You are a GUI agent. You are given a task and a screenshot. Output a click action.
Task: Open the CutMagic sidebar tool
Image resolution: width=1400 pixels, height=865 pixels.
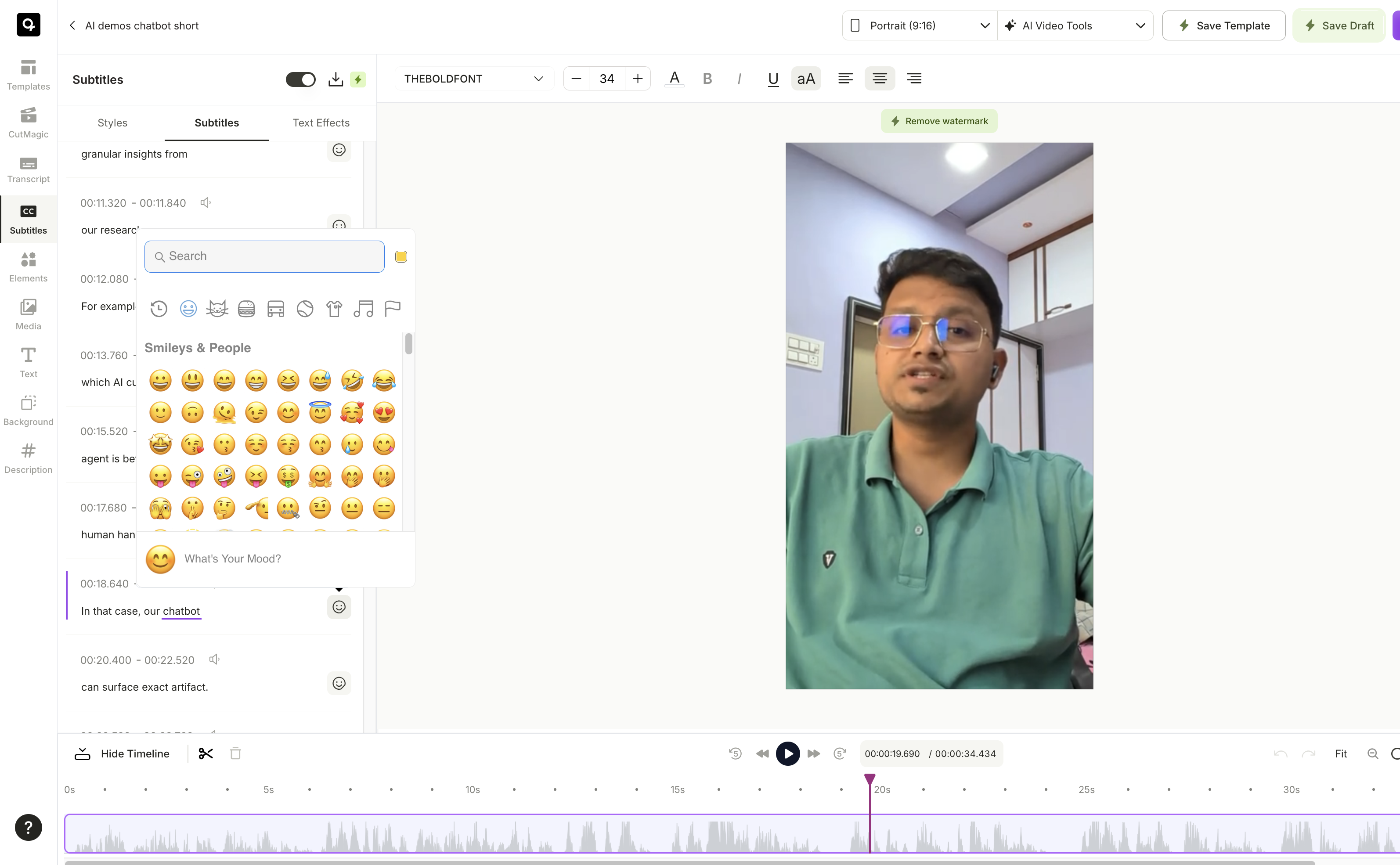(x=28, y=123)
